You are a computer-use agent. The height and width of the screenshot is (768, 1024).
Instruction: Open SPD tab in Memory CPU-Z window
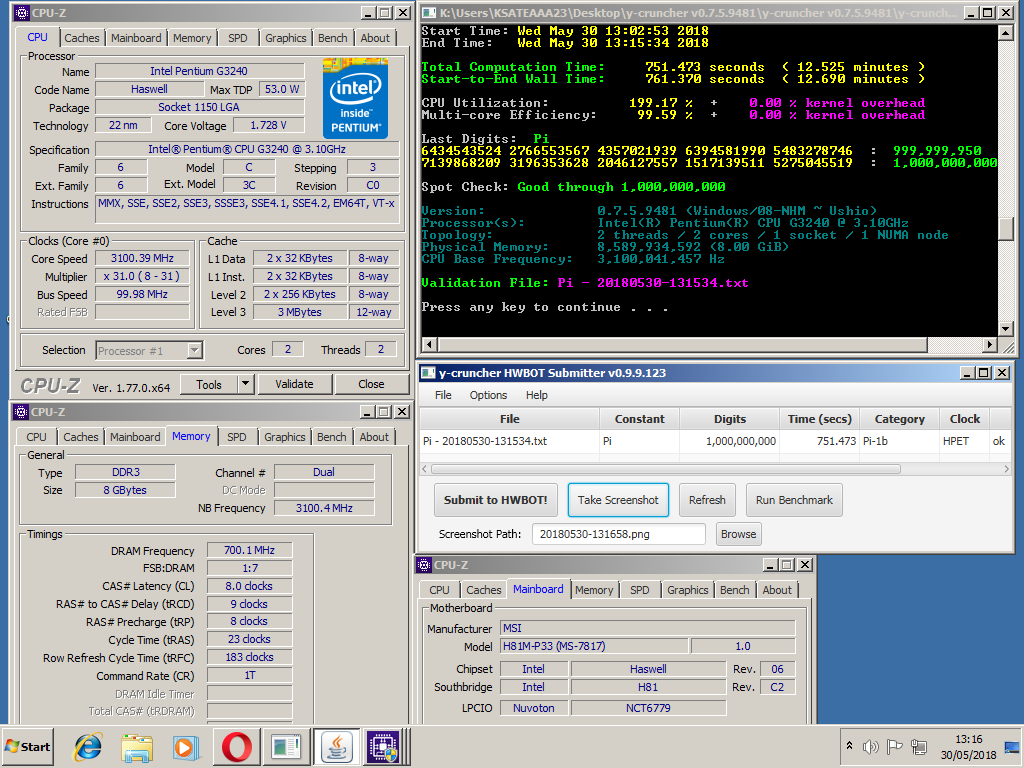(x=236, y=437)
